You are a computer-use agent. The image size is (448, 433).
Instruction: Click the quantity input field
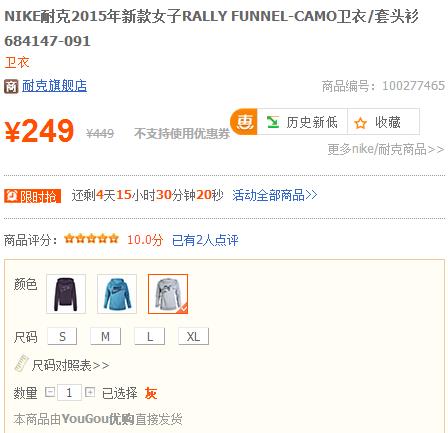coord(69,392)
